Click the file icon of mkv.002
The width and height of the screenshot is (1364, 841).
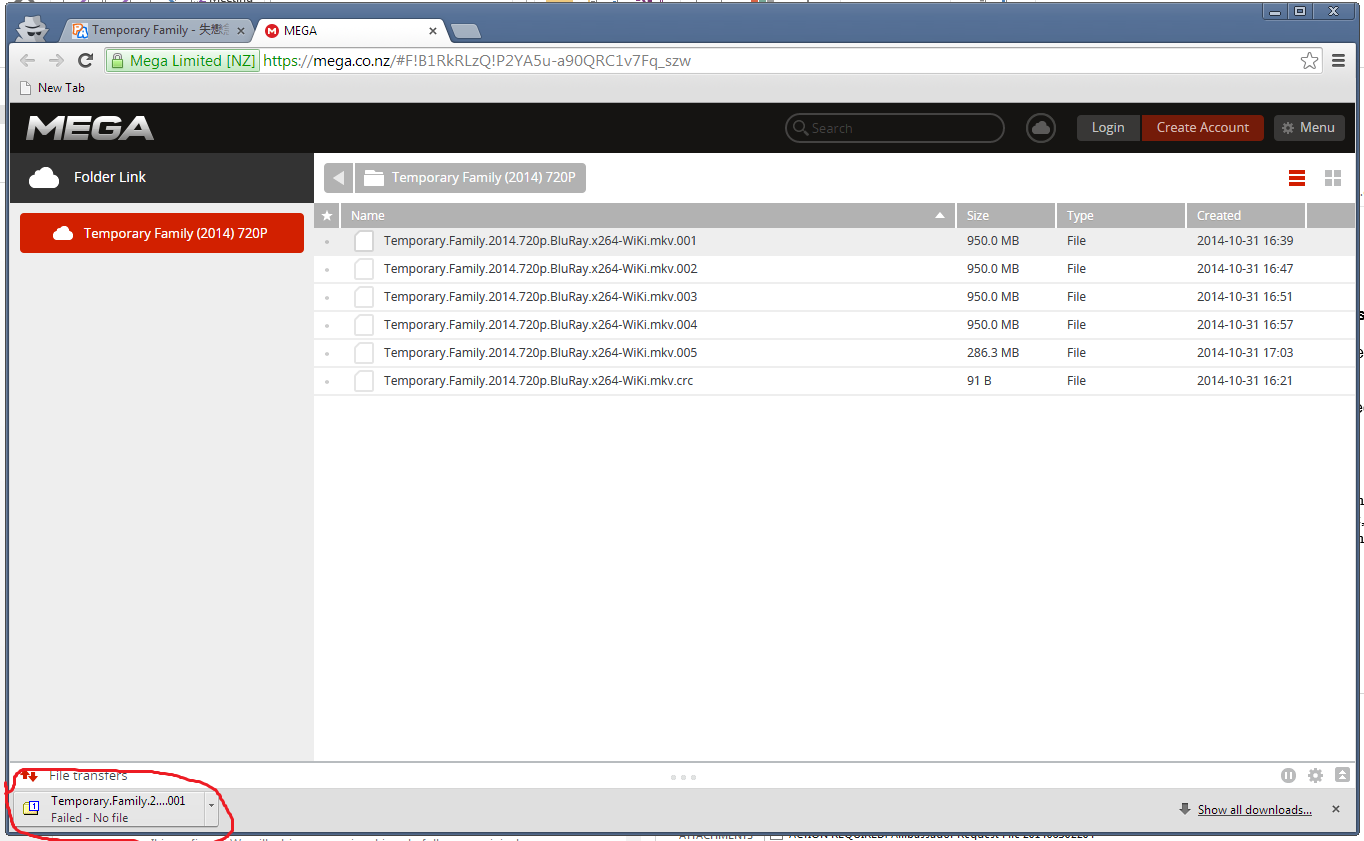click(x=364, y=269)
